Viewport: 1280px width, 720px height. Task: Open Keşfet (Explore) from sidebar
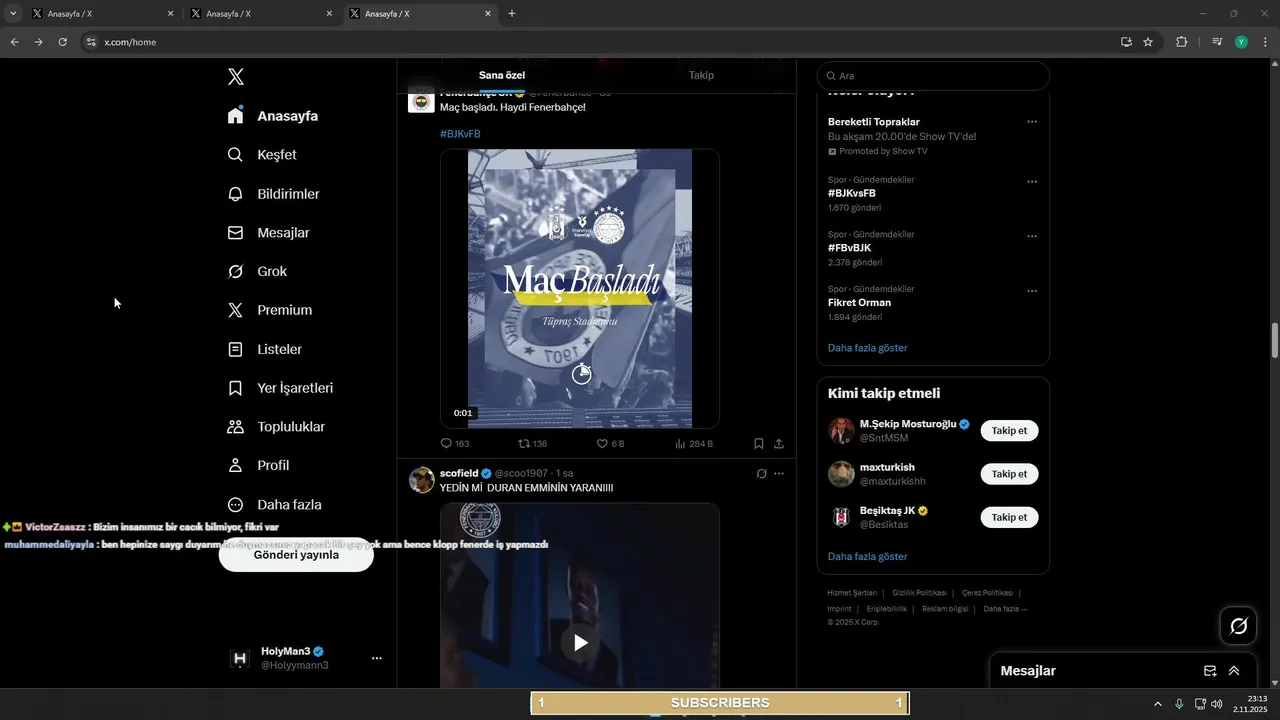pyautogui.click(x=263, y=155)
